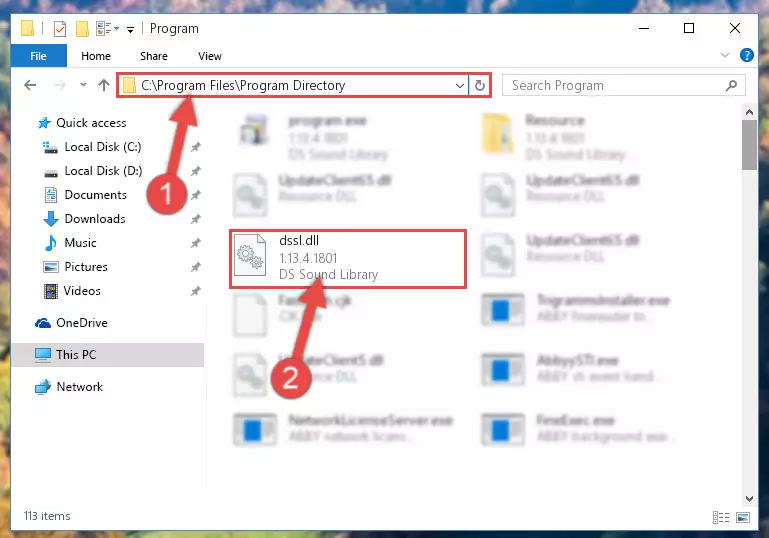
Task: Go forward with the Forward arrow
Action: click(x=60, y=85)
